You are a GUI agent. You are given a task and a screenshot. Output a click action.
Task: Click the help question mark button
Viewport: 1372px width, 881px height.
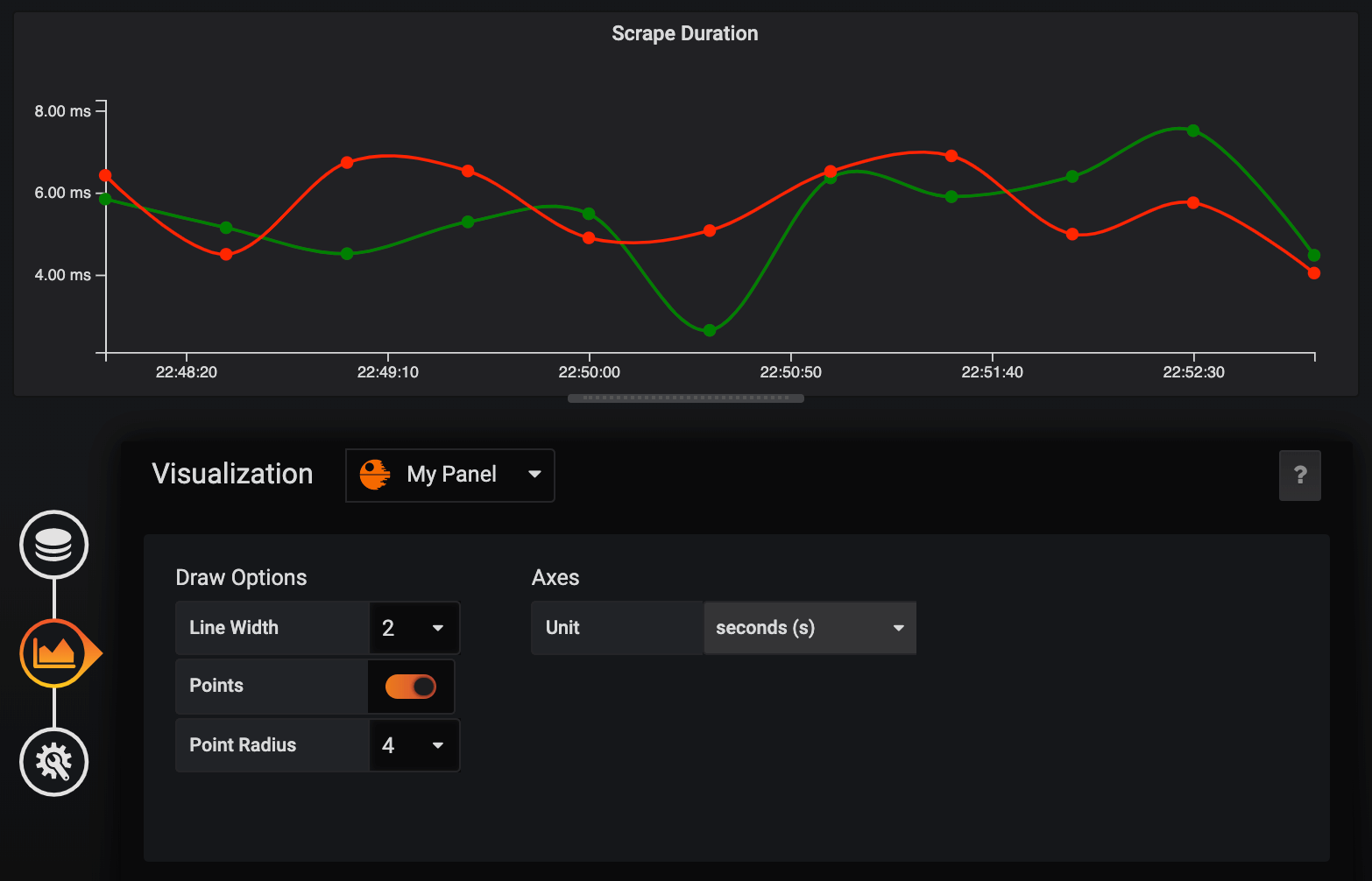[1300, 476]
